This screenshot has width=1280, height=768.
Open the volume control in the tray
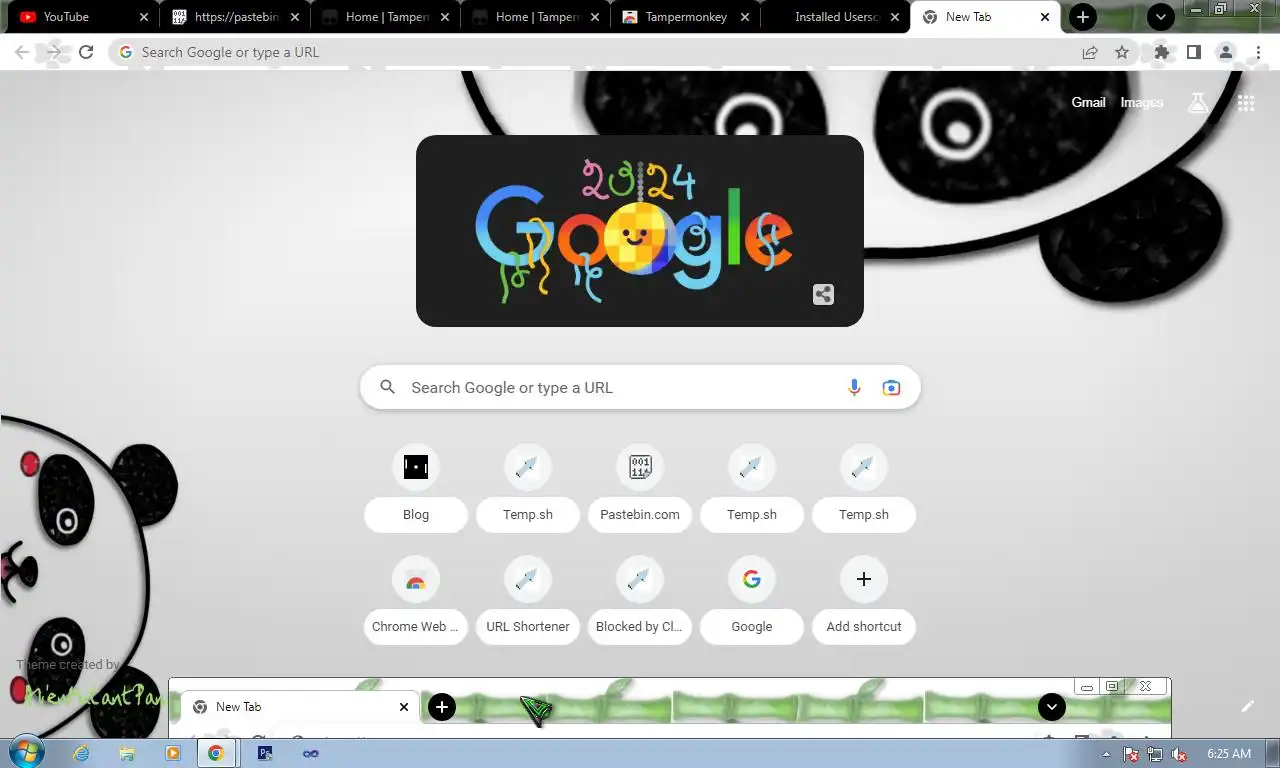1179,754
